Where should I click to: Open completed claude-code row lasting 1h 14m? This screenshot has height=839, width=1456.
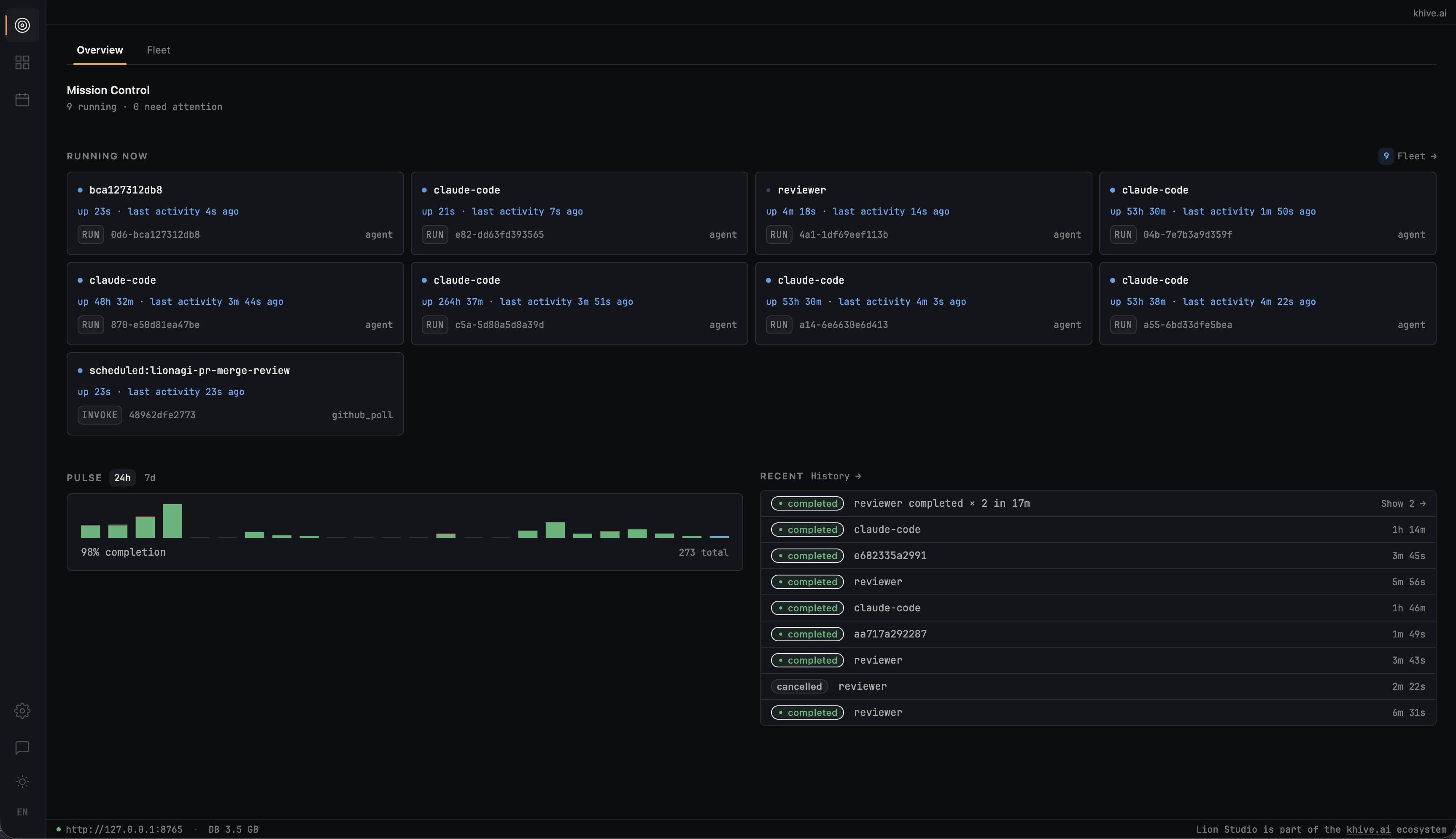(1097, 530)
